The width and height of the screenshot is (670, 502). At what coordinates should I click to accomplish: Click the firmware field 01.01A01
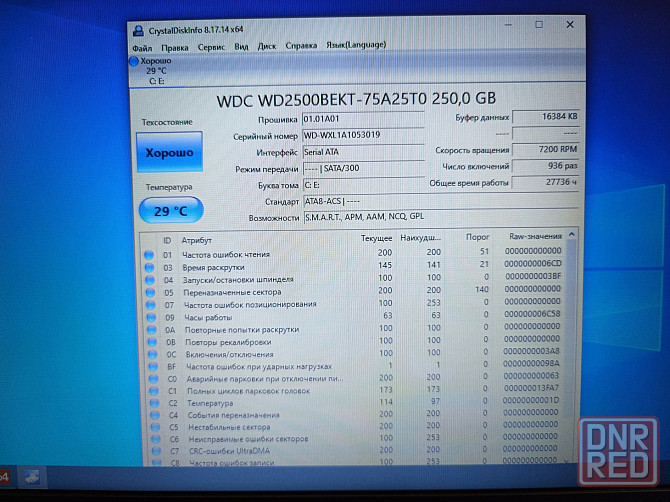pos(363,118)
